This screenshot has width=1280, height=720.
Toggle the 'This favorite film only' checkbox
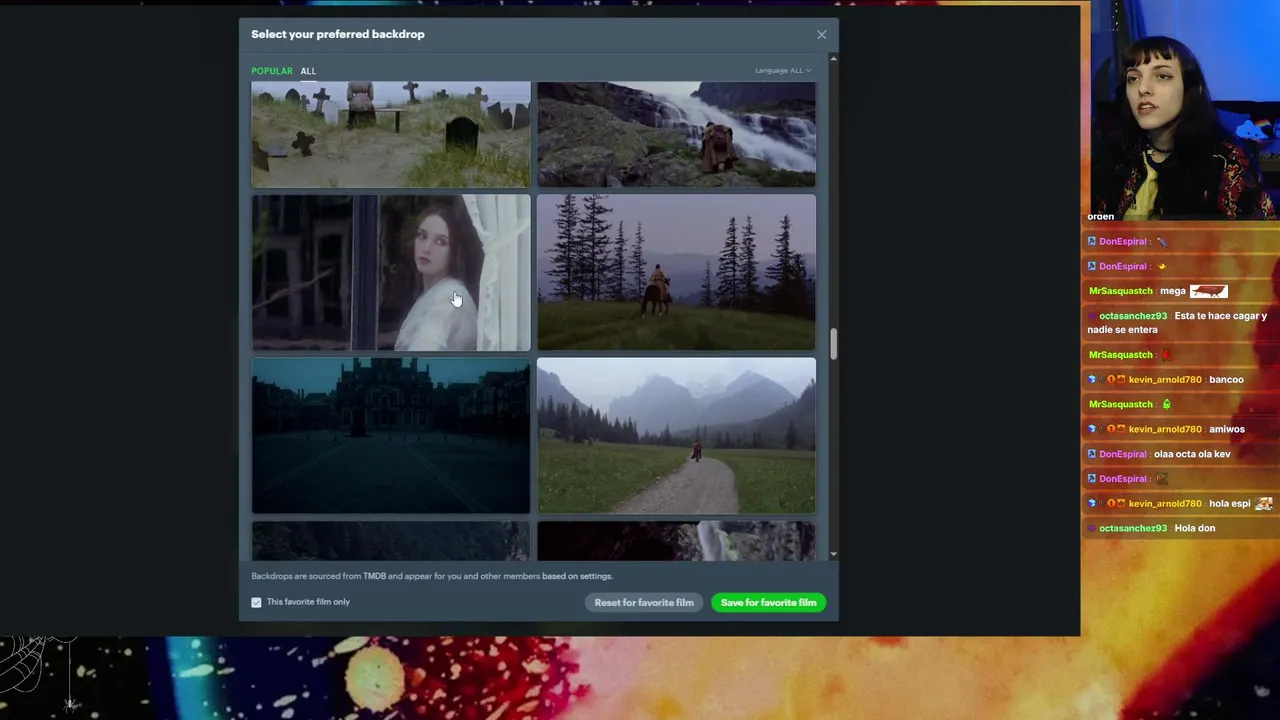[257, 602]
